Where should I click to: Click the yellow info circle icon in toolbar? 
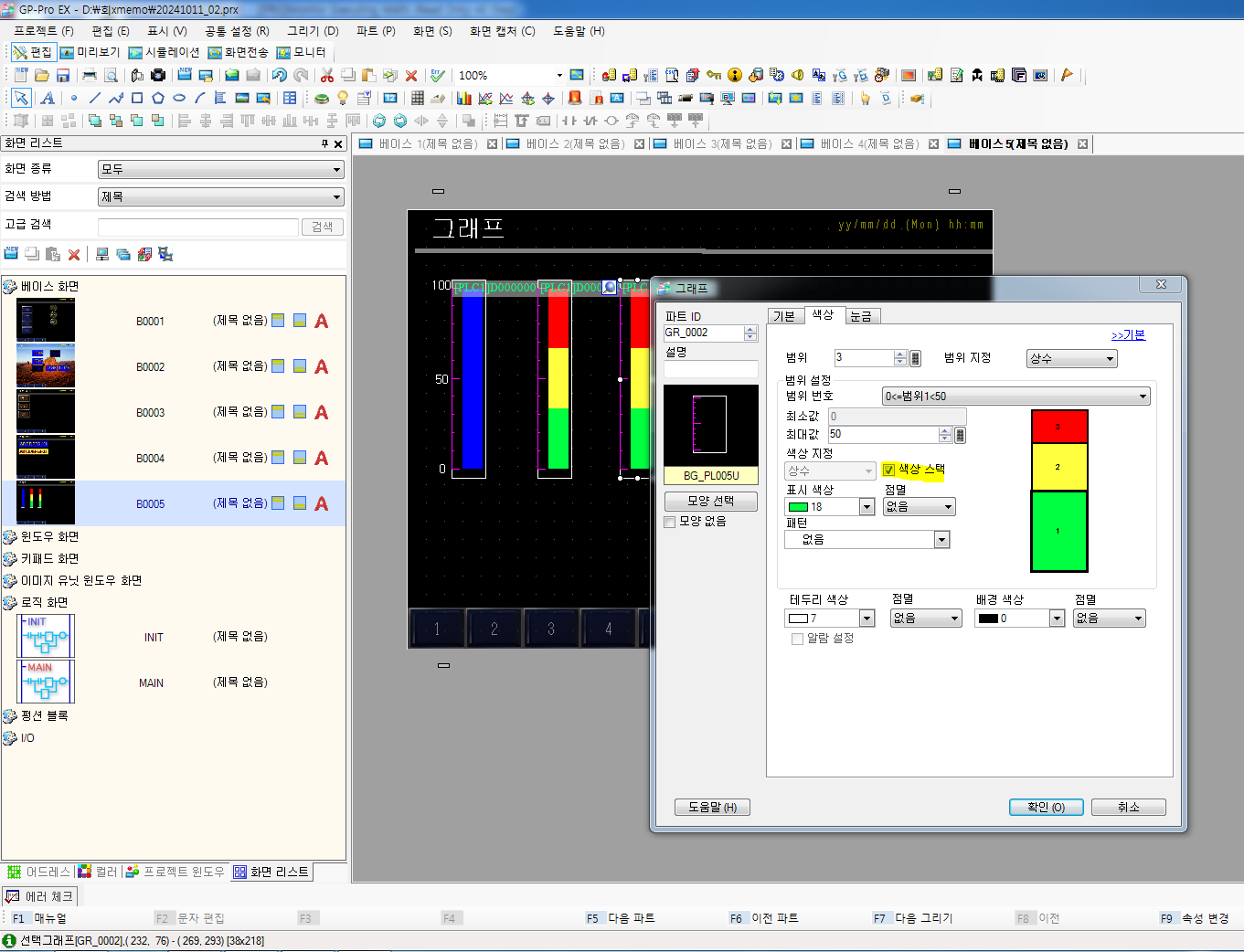pyautogui.click(x=735, y=75)
